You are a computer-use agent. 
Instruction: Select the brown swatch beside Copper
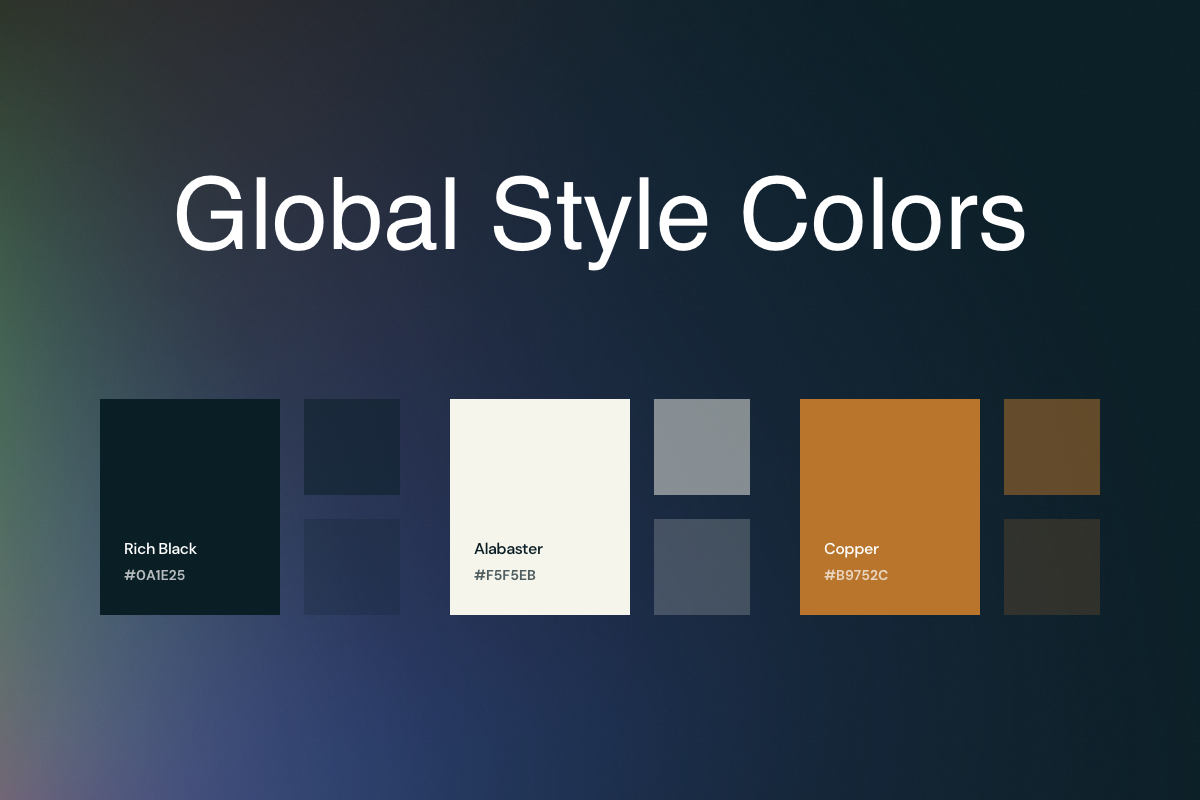(1052, 447)
